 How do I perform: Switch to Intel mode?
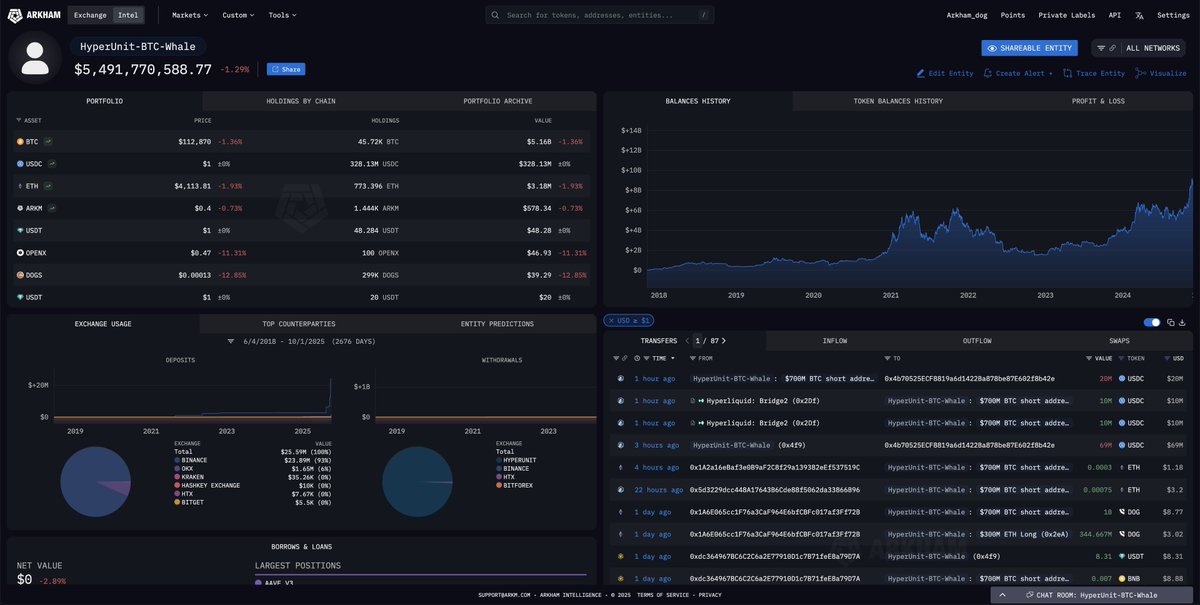[x=128, y=15]
